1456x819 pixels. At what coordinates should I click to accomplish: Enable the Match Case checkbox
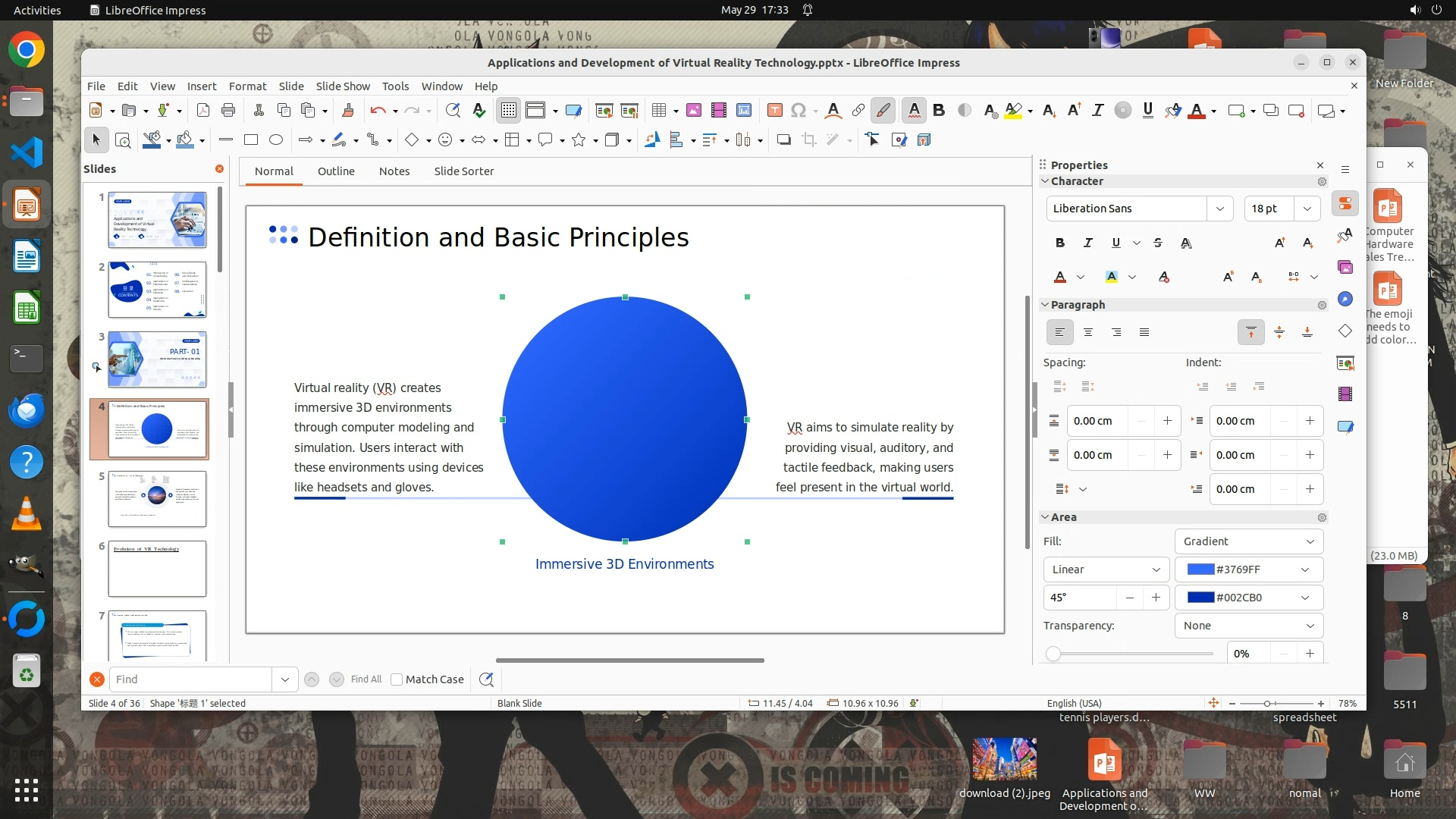coord(397,679)
